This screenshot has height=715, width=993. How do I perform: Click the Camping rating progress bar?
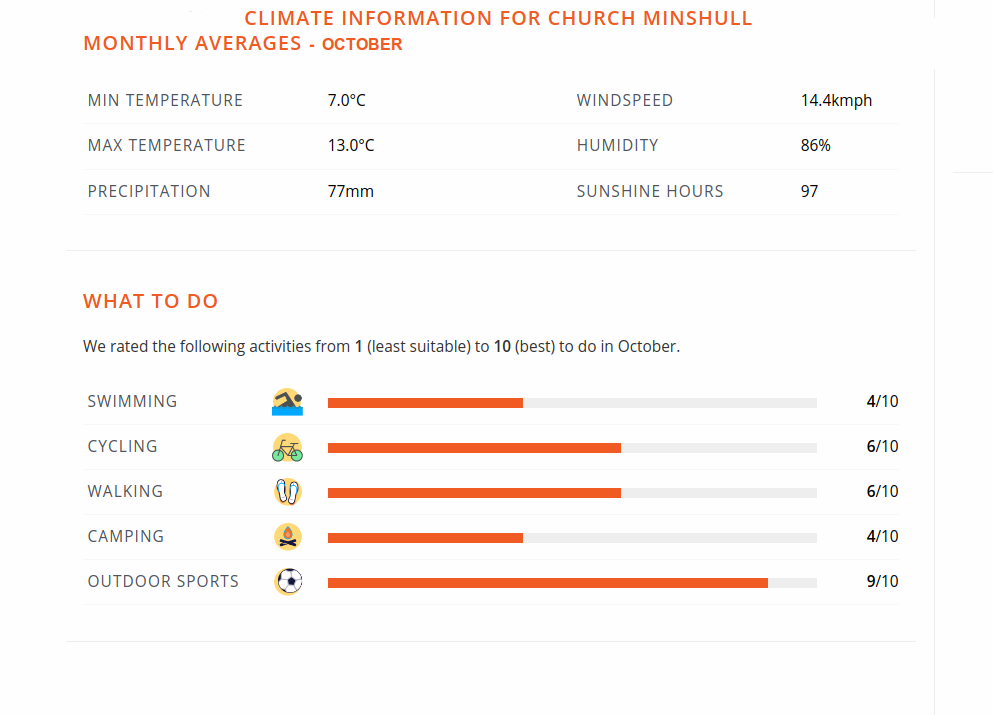tap(572, 538)
